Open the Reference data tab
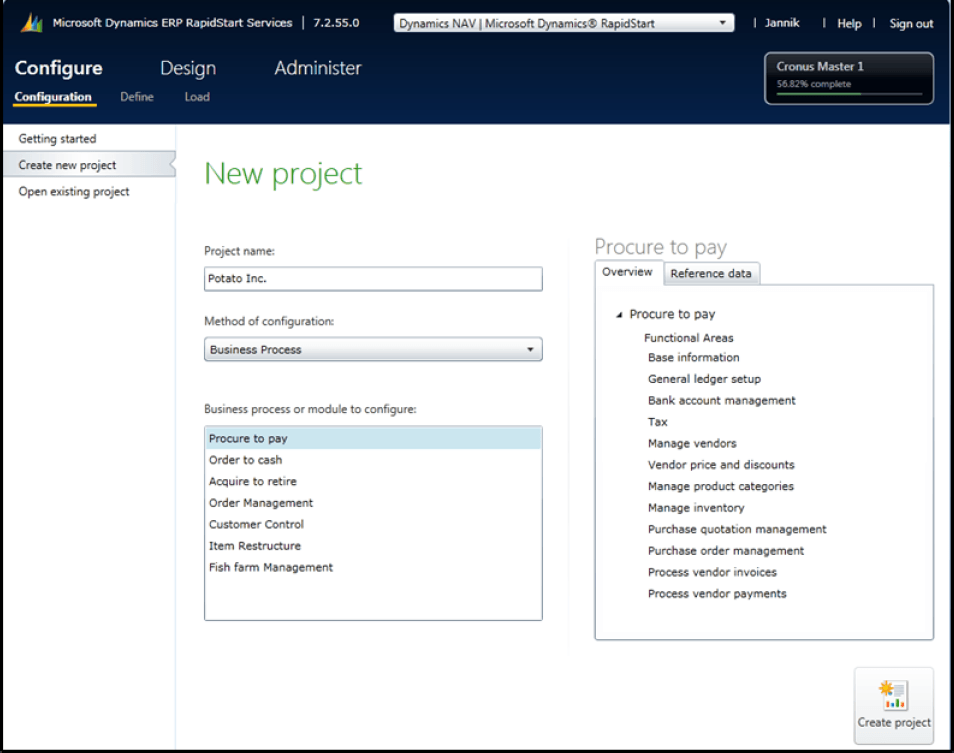The width and height of the screenshot is (954, 753). (x=711, y=274)
